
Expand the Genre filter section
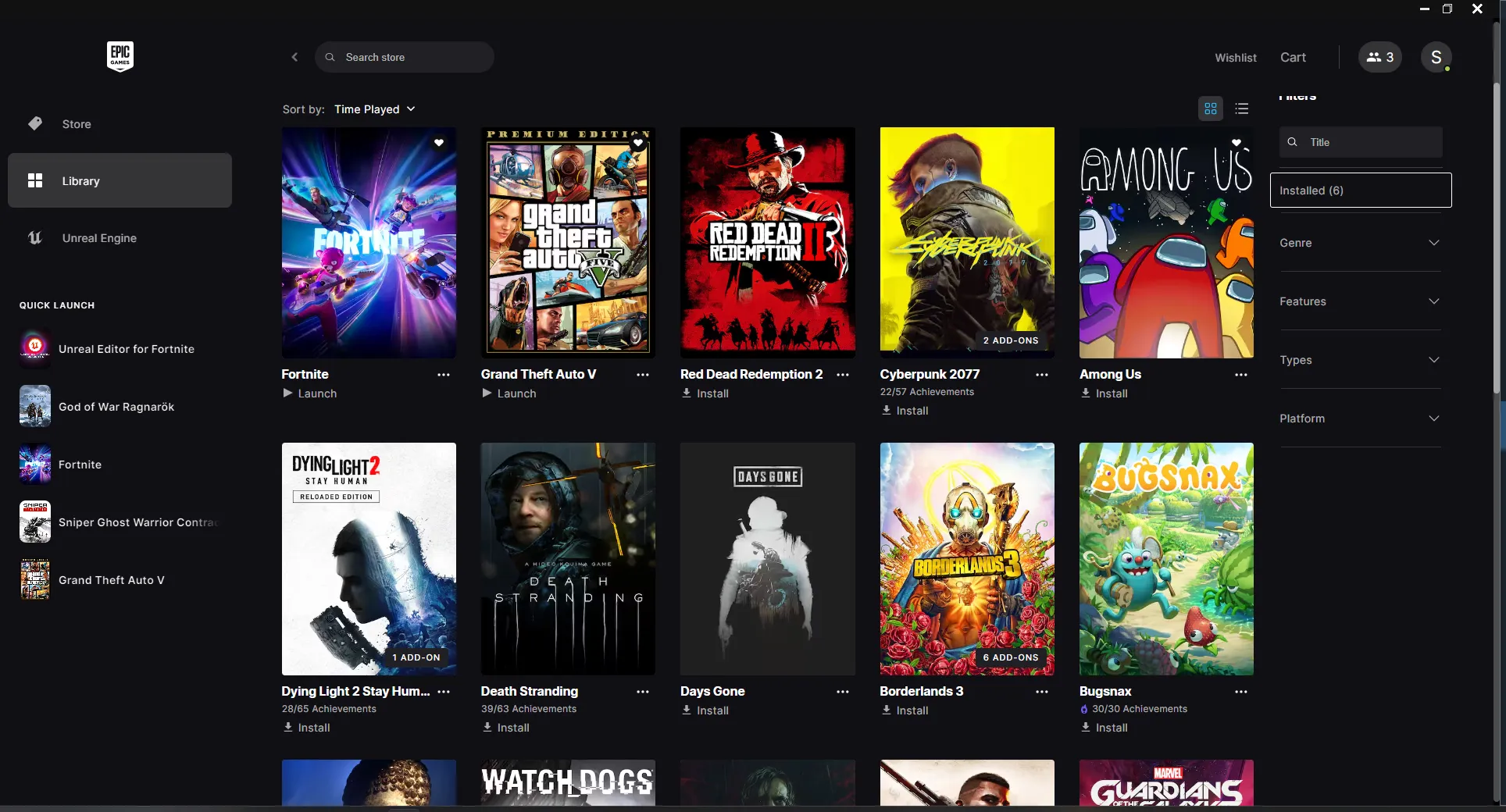(1359, 243)
